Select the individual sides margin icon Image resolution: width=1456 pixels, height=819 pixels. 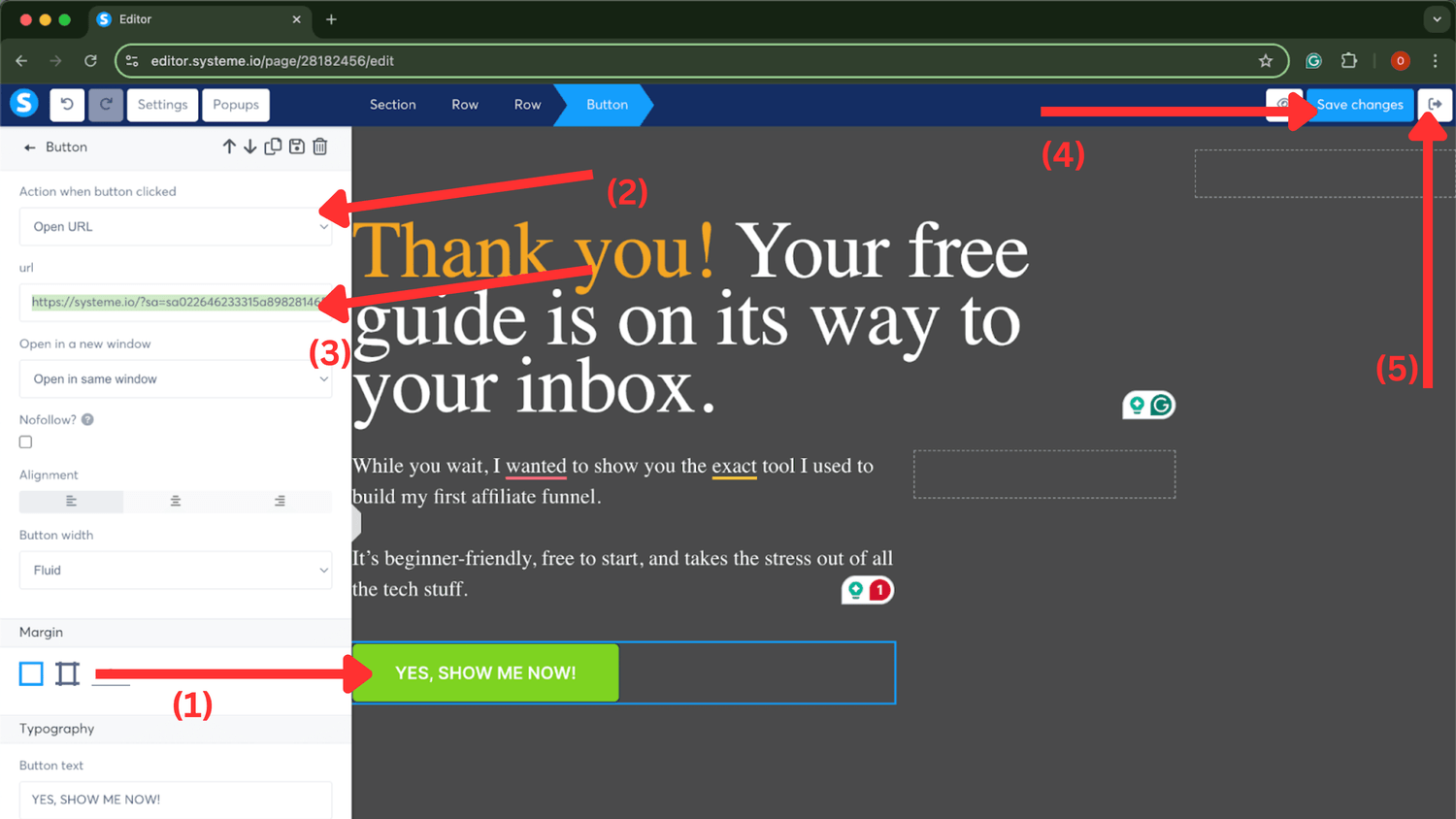pyautogui.click(x=67, y=673)
